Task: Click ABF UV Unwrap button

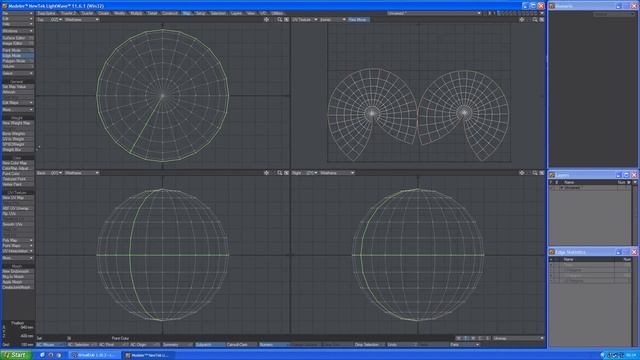Action: tap(18, 208)
